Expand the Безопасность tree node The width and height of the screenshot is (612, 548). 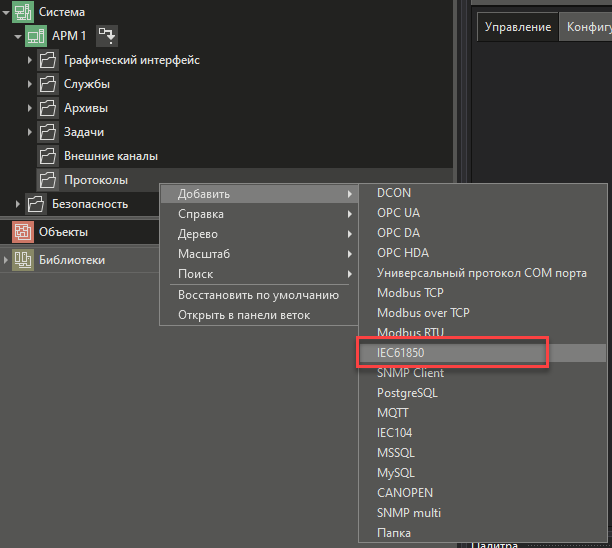point(18,204)
